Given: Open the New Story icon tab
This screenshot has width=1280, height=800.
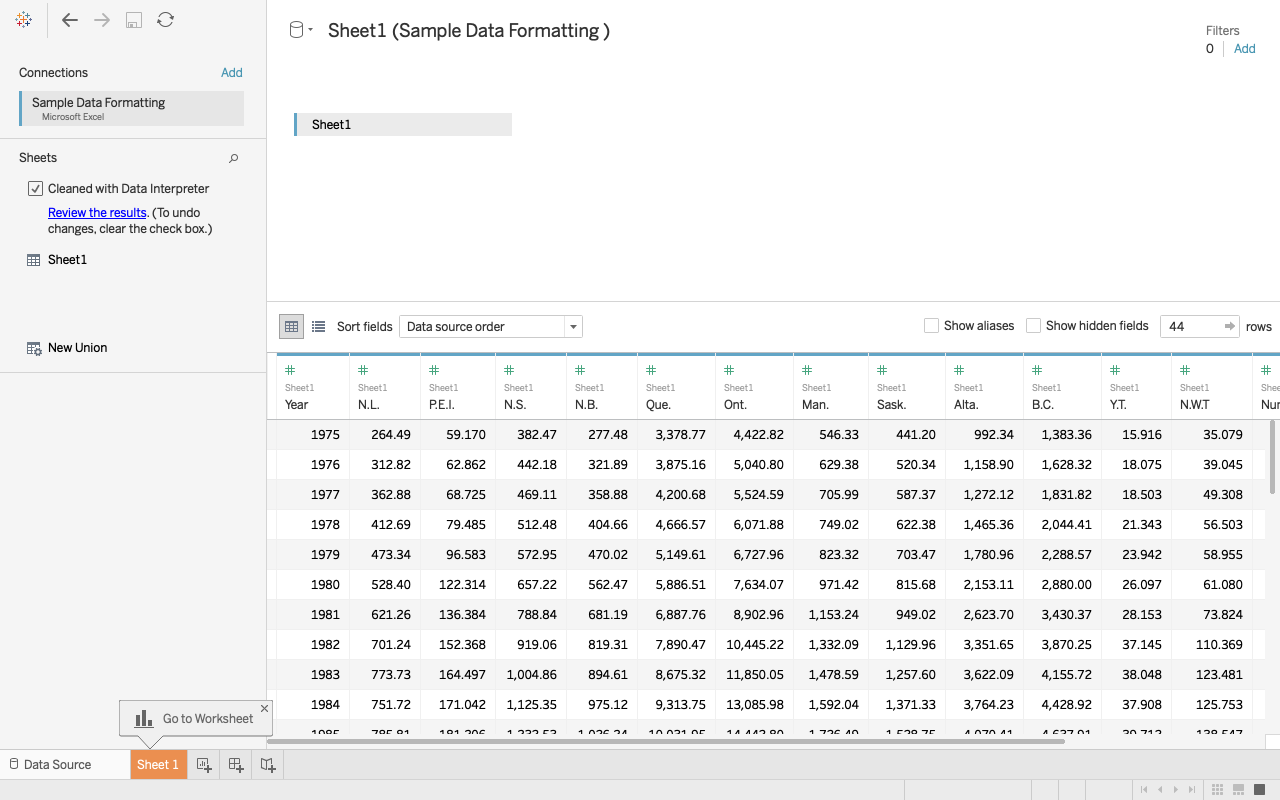Looking at the screenshot, I should (268, 765).
